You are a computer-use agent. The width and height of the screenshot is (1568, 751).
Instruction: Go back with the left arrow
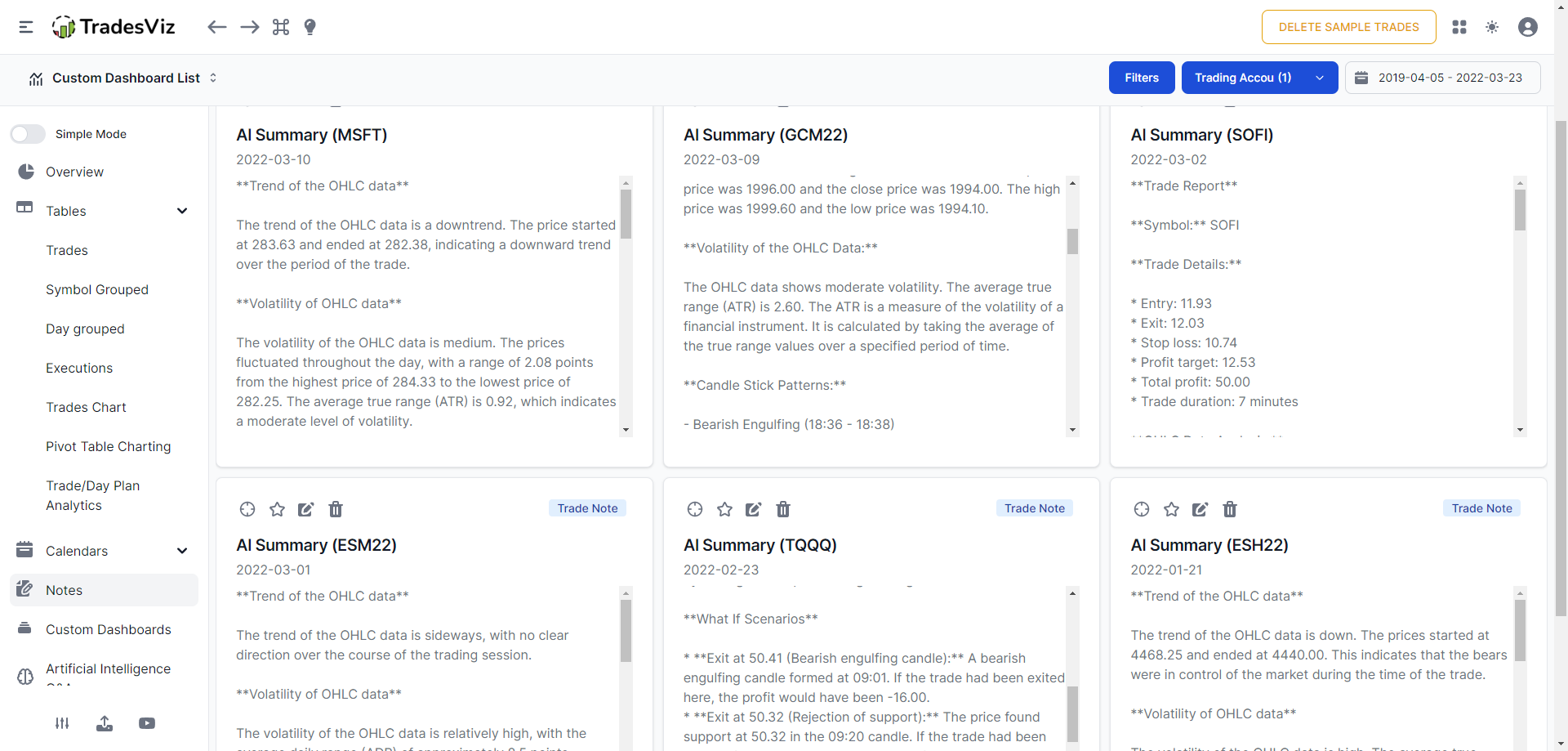point(216,27)
